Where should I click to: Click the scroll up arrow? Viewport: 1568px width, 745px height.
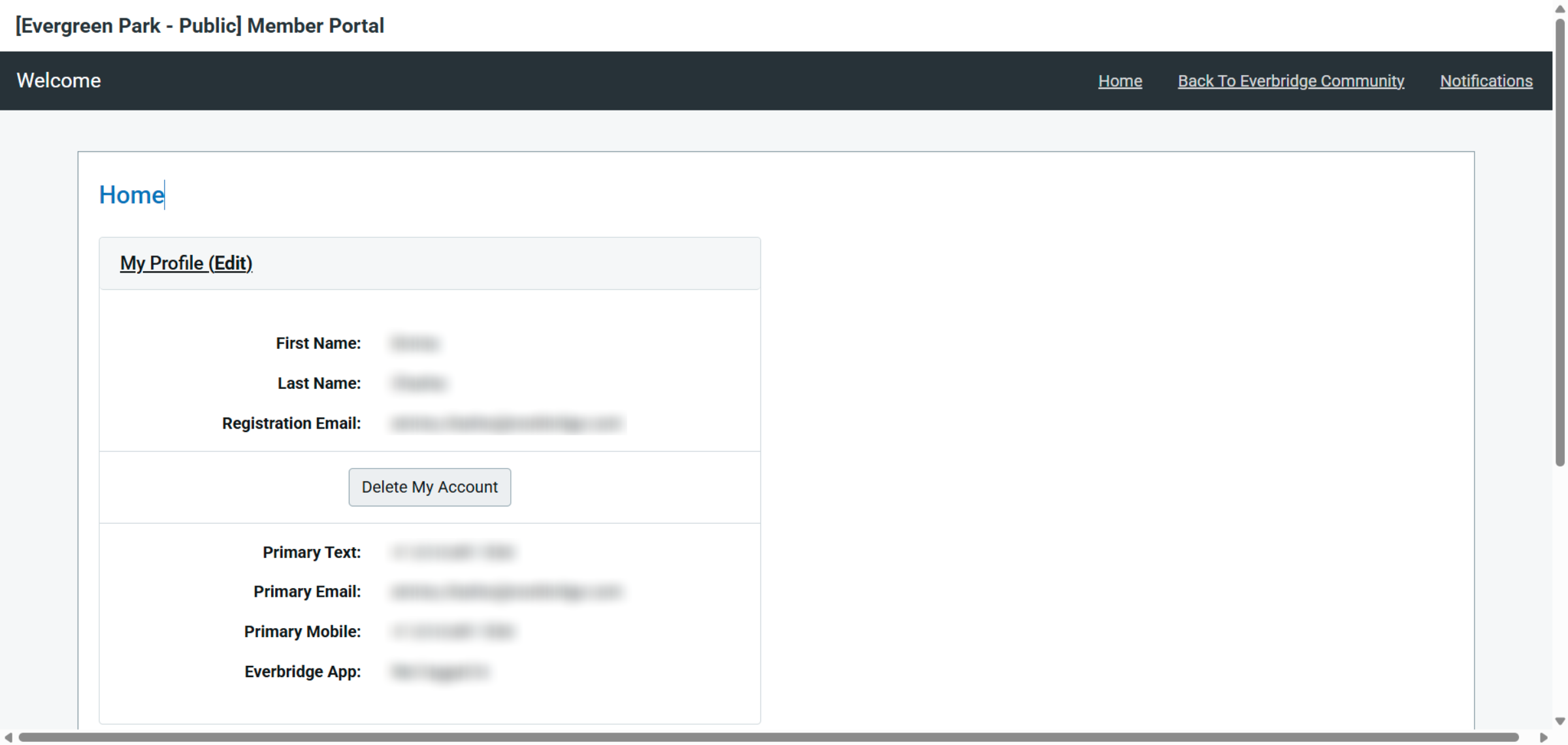coord(1560,9)
